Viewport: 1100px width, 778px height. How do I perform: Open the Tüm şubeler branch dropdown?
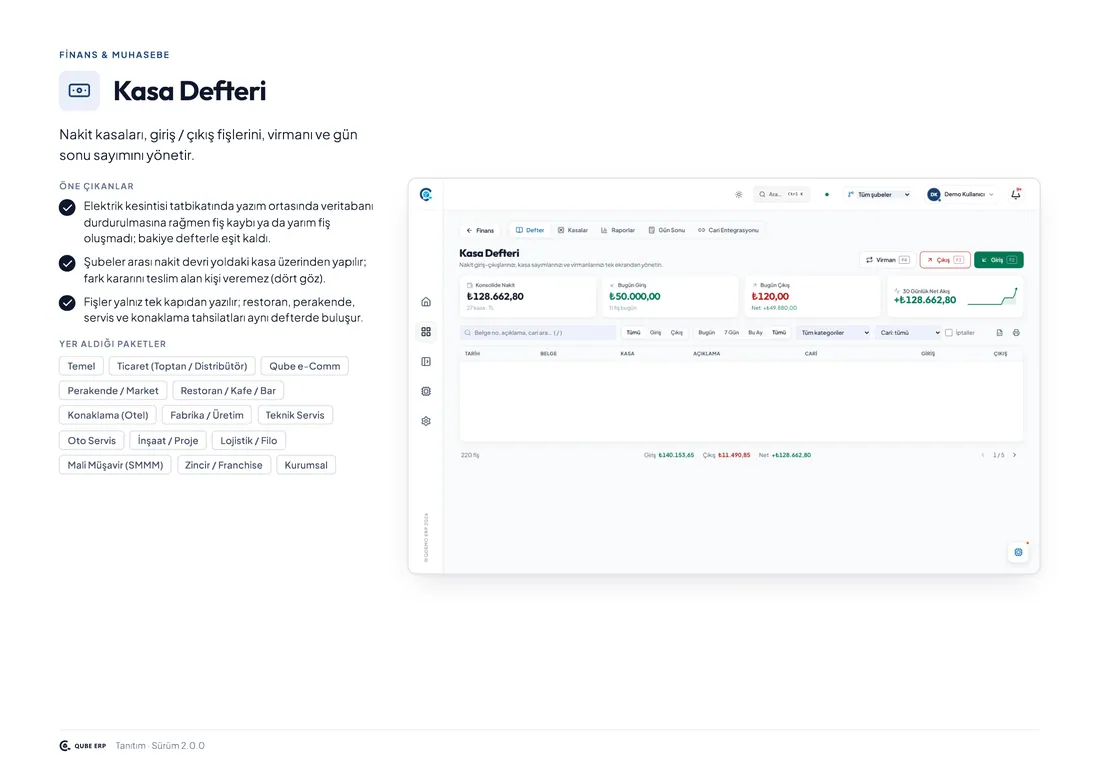click(878, 194)
